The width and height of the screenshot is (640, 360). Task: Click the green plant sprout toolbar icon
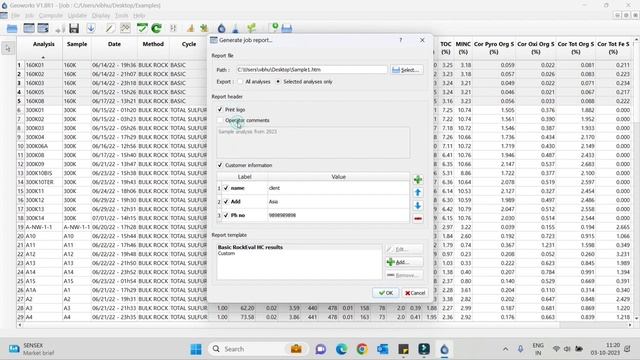(x=251, y=28)
